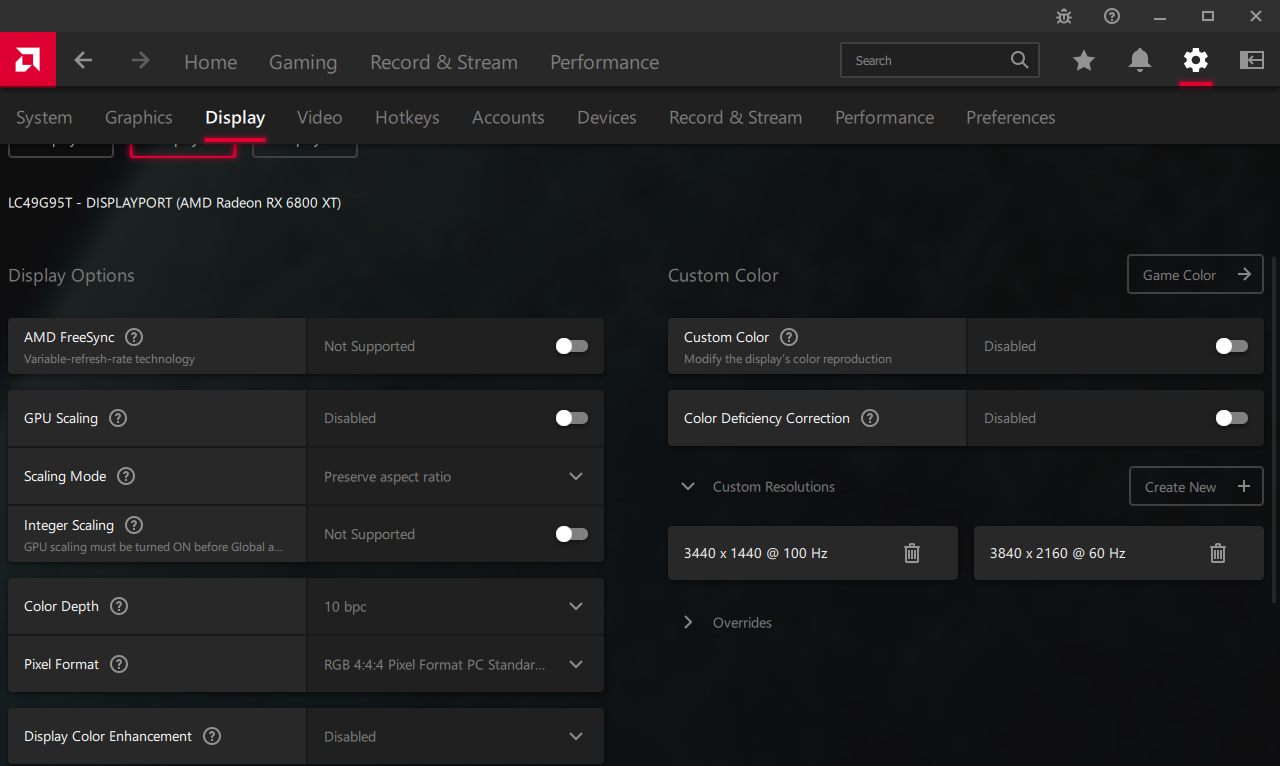Open Scaling Mode dropdown
Image resolution: width=1280 pixels, height=766 pixels.
pos(456,476)
